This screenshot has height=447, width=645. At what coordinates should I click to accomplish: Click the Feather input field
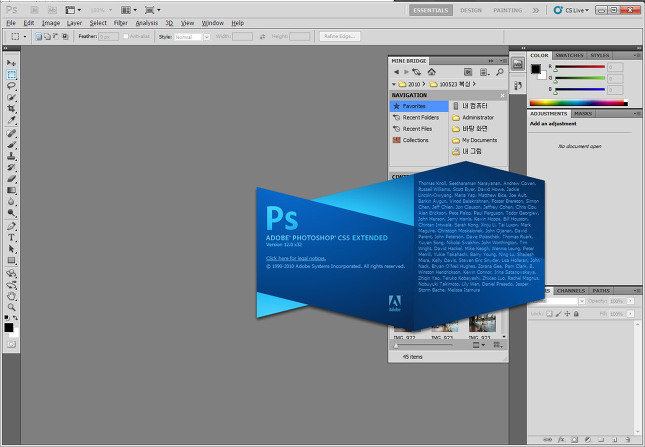click(x=108, y=37)
